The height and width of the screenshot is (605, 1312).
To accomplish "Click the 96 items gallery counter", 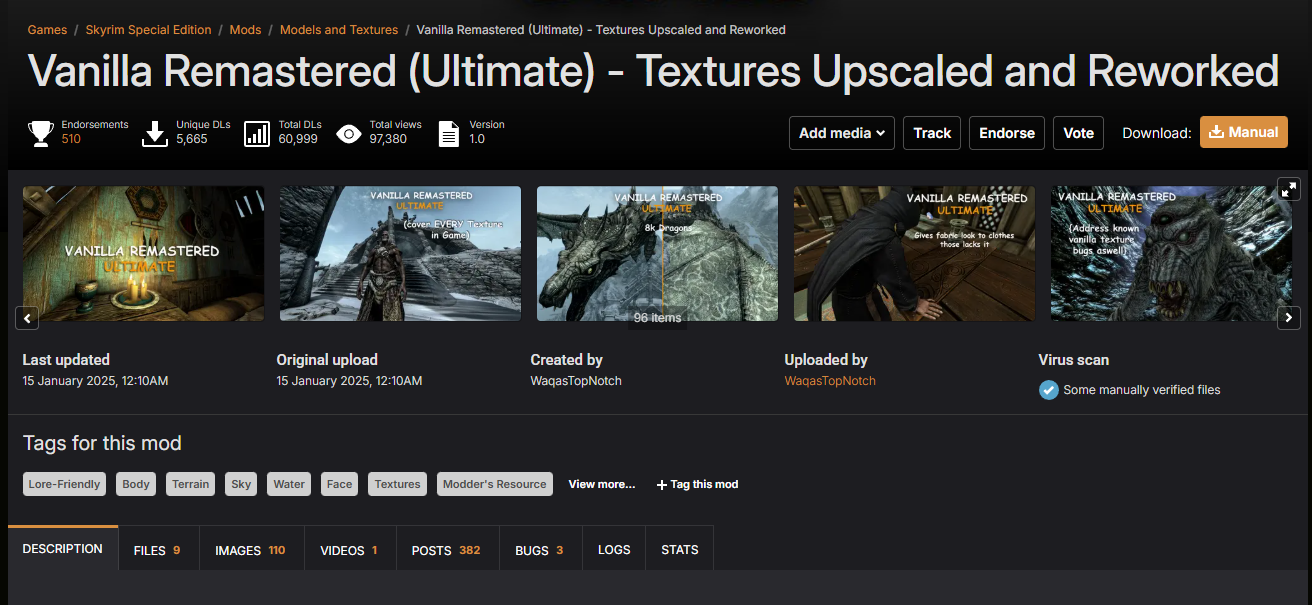I will (657, 318).
